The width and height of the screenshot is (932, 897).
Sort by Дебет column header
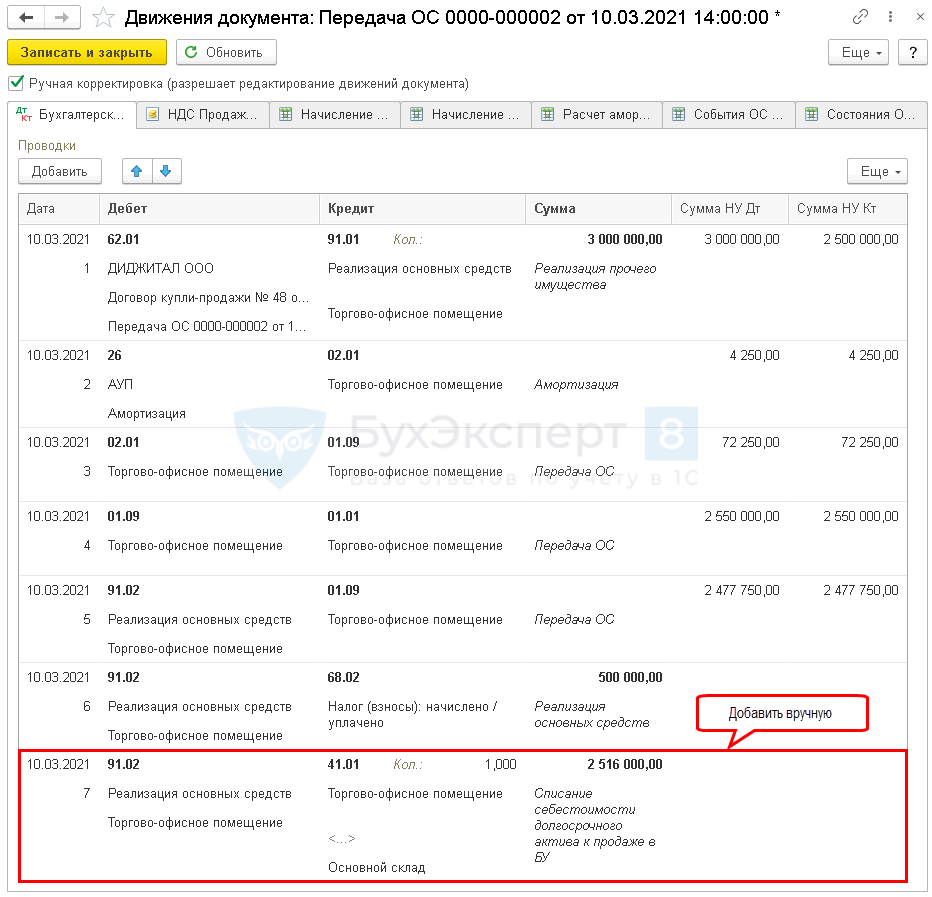click(x=209, y=209)
